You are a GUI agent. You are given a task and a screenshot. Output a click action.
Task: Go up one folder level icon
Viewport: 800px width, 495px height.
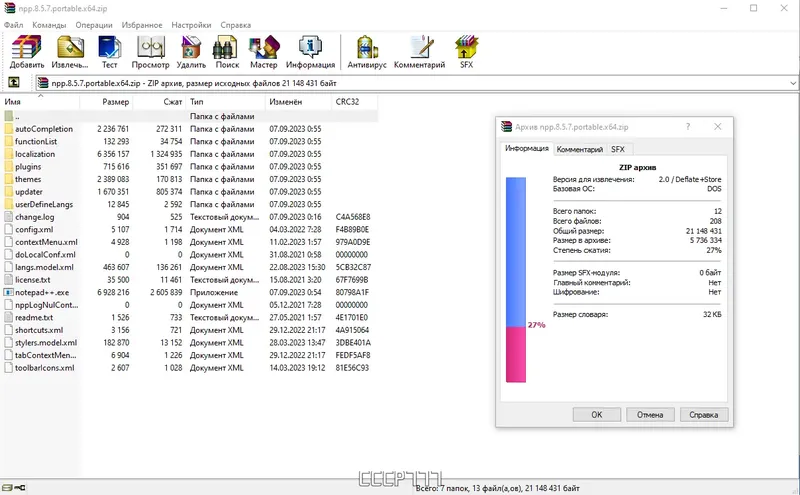pyautogui.click(x=14, y=82)
